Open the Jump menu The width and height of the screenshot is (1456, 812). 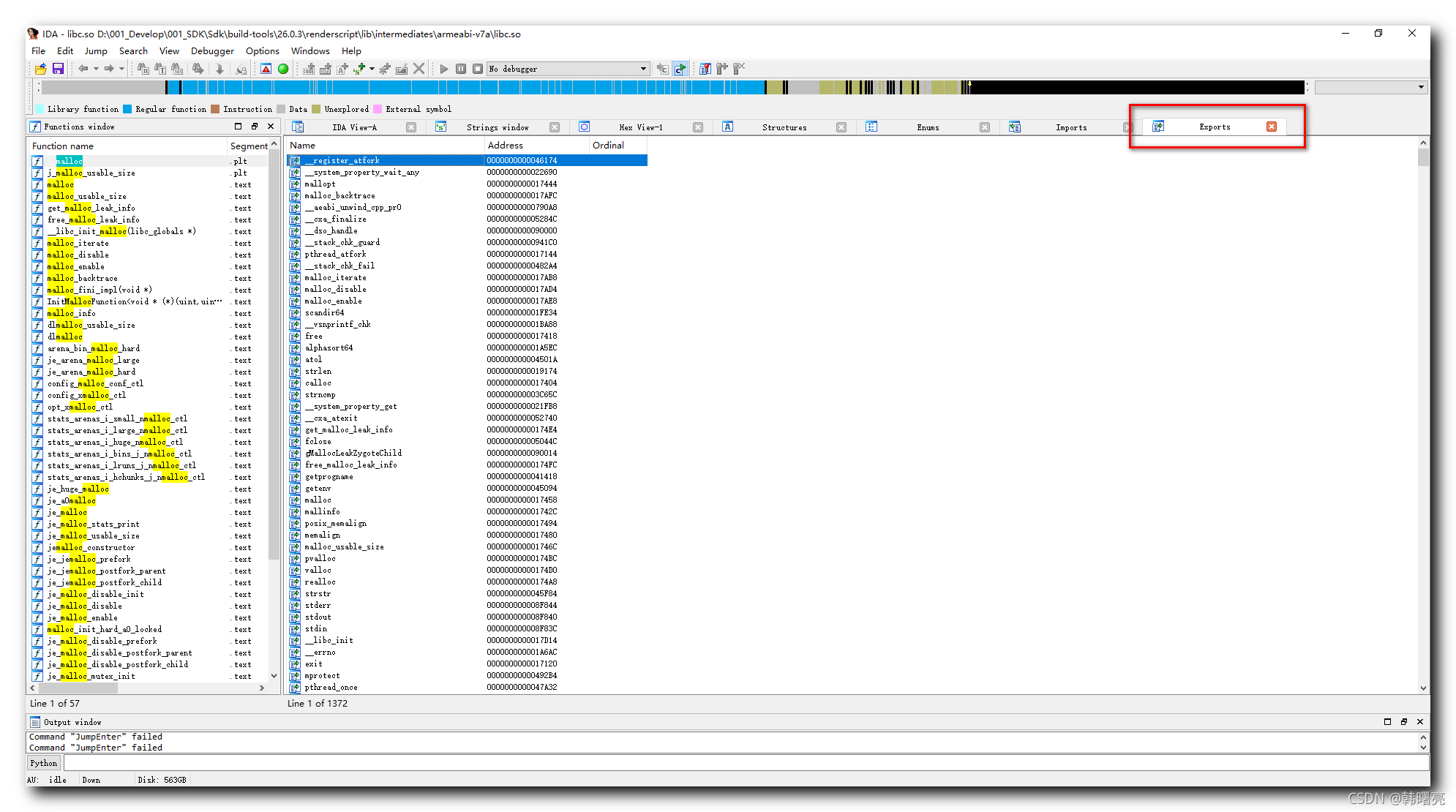(x=96, y=51)
